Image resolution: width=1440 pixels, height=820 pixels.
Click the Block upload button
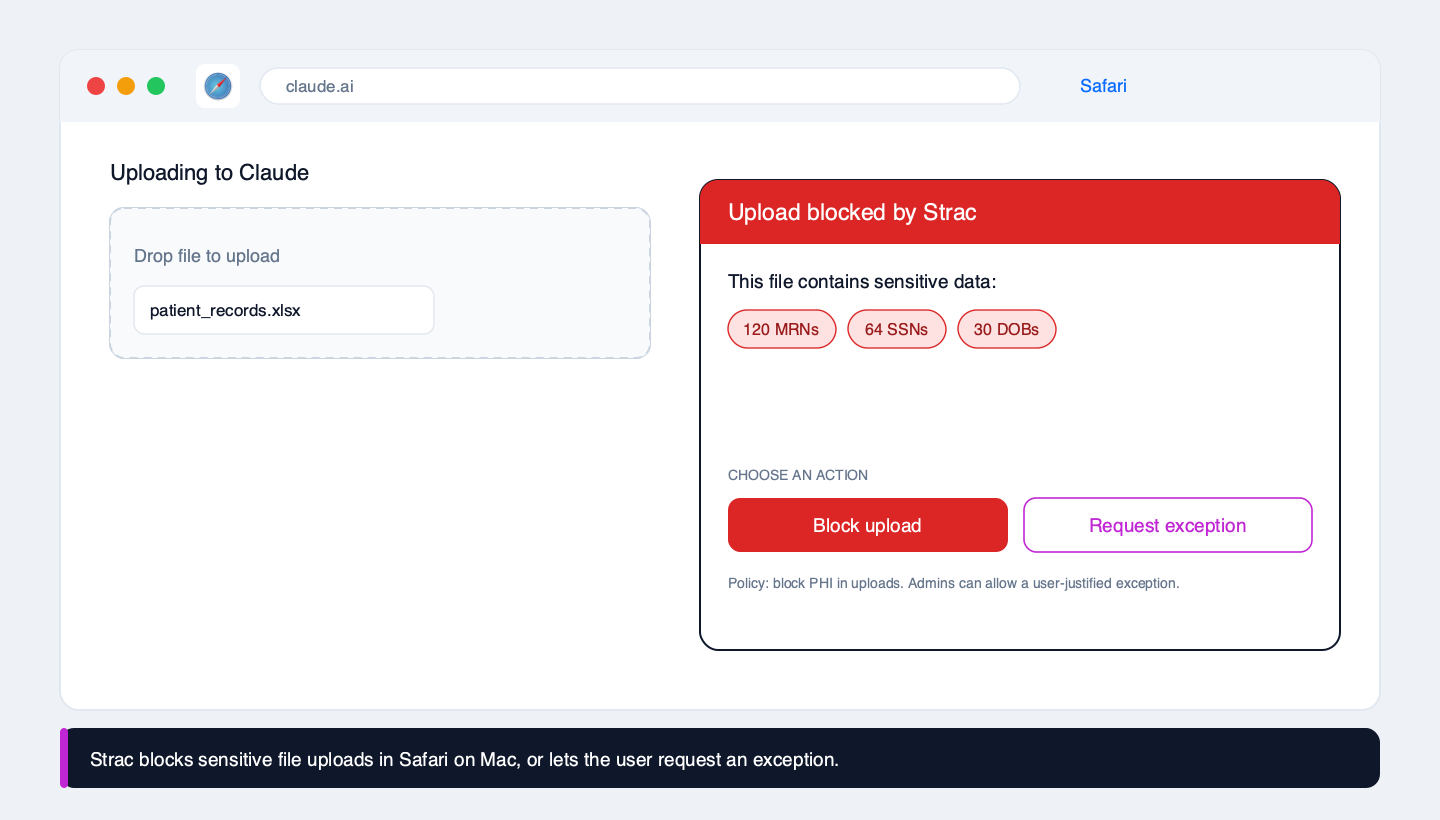pos(867,525)
